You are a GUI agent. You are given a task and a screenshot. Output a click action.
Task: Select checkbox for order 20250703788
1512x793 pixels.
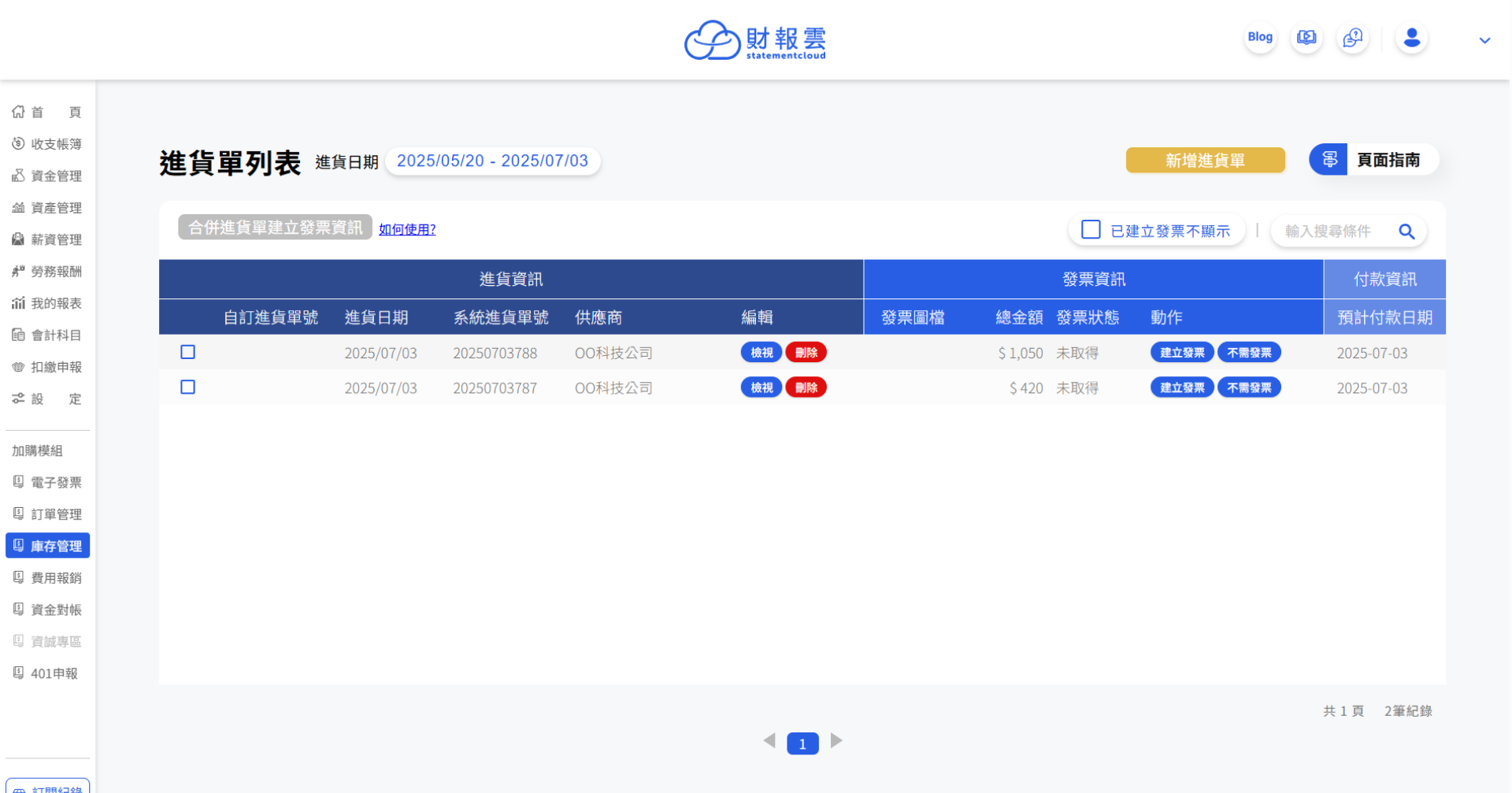188,352
